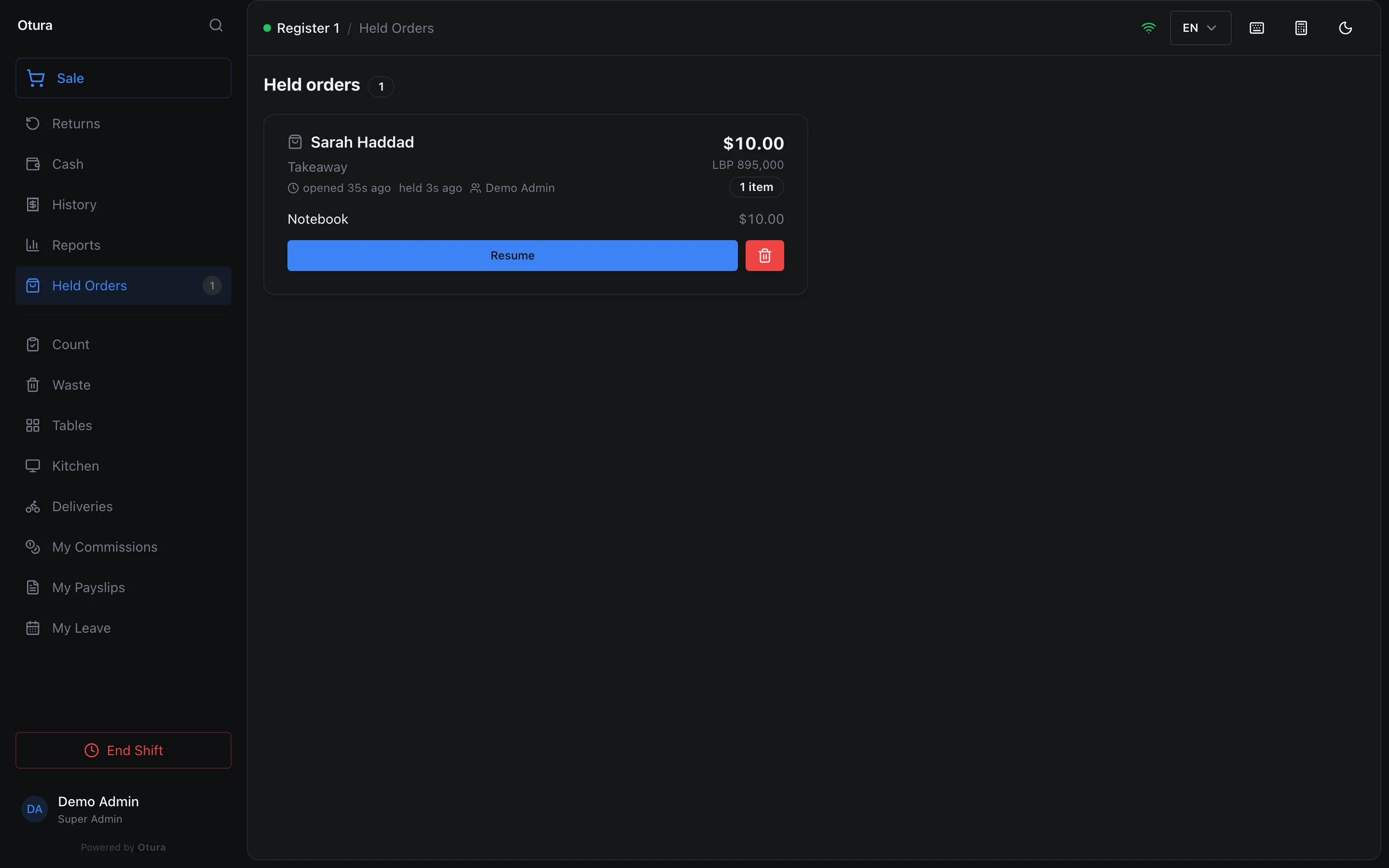Check the Wi-Fi connection status icon
Viewport: 1389px width, 868px height.
1148,28
